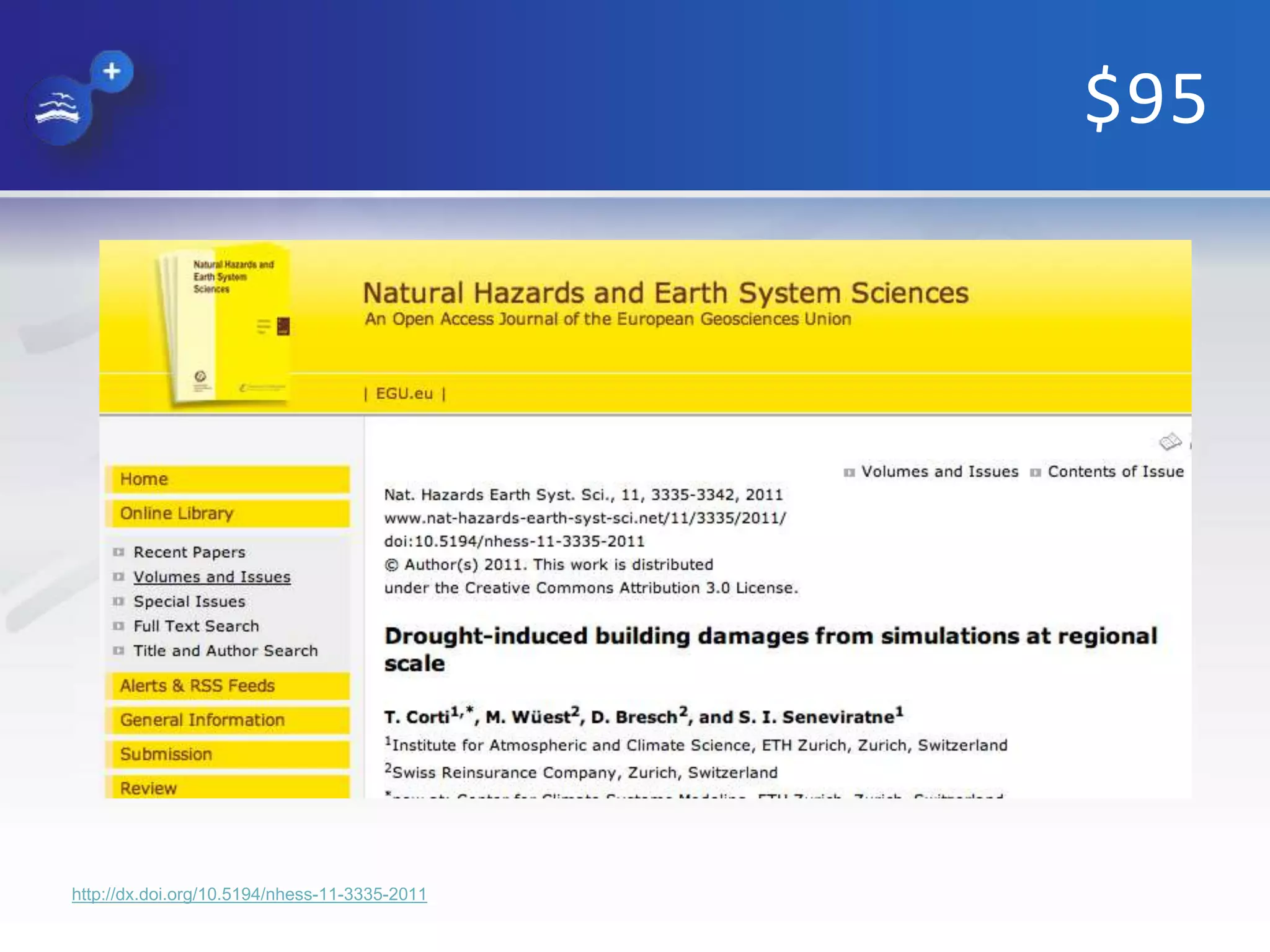
Task: Click the Open Access Journal subtitle text
Action: point(608,319)
